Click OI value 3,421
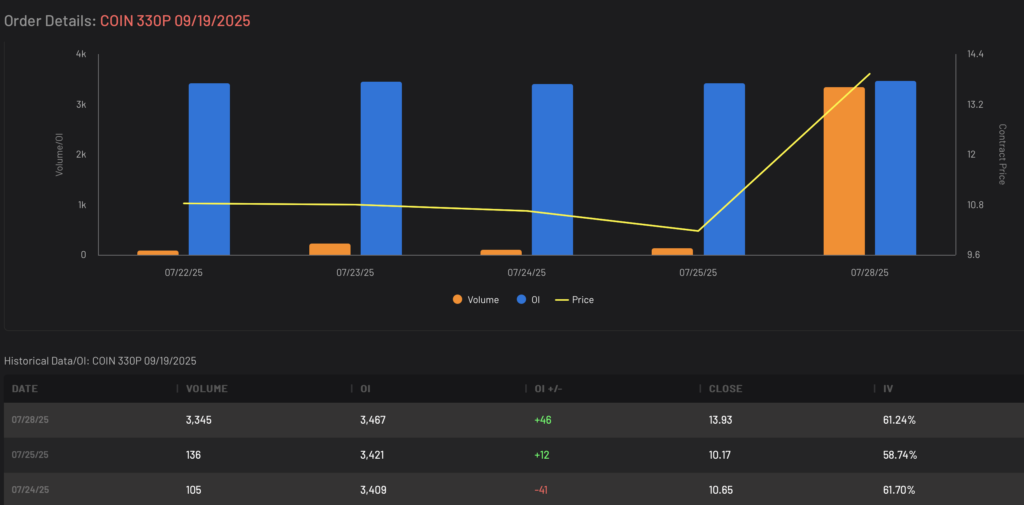The height and width of the screenshot is (505, 1024). pos(373,455)
